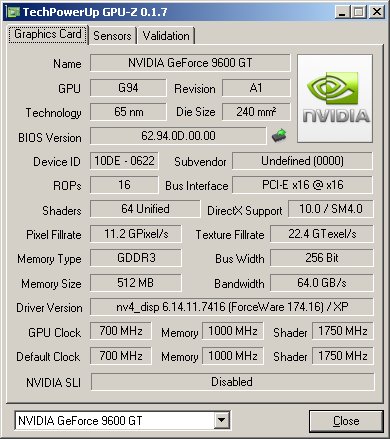
Task: Click the DirectX Support label
Action: 245,211
